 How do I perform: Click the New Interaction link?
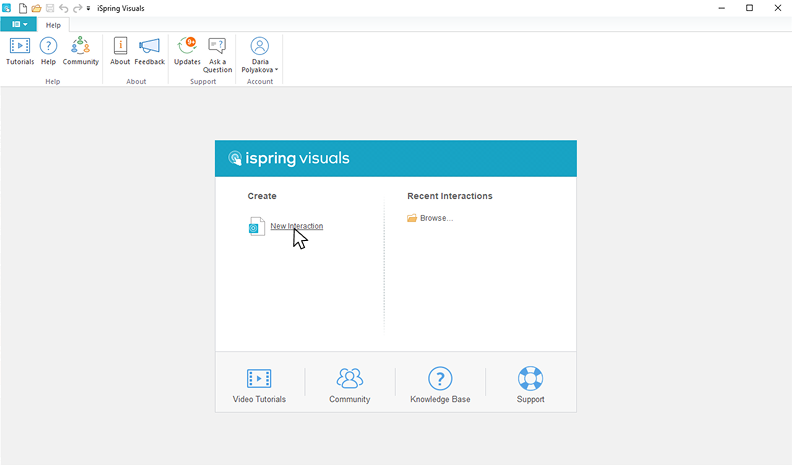(296, 226)
